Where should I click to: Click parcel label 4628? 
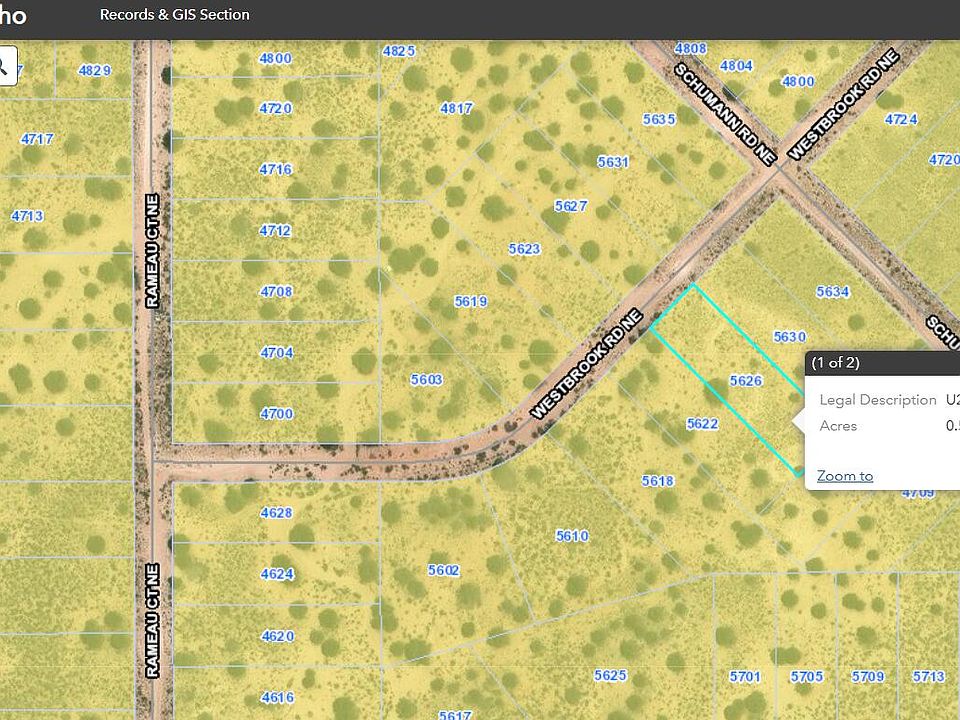tap(277, 512)
